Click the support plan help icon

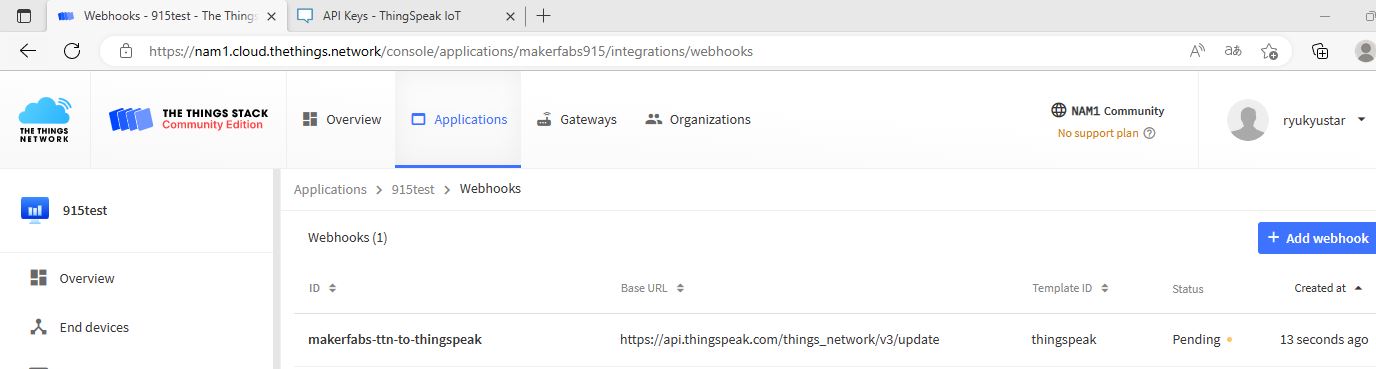1149,133
